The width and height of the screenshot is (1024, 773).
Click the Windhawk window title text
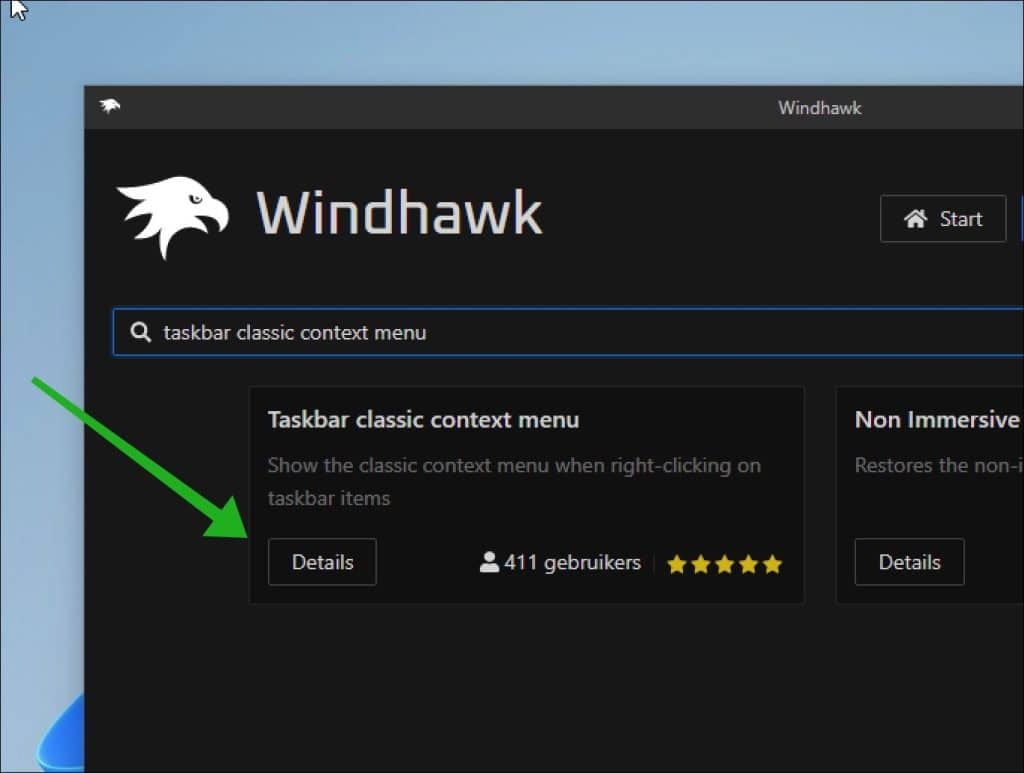tap(820, 108)
